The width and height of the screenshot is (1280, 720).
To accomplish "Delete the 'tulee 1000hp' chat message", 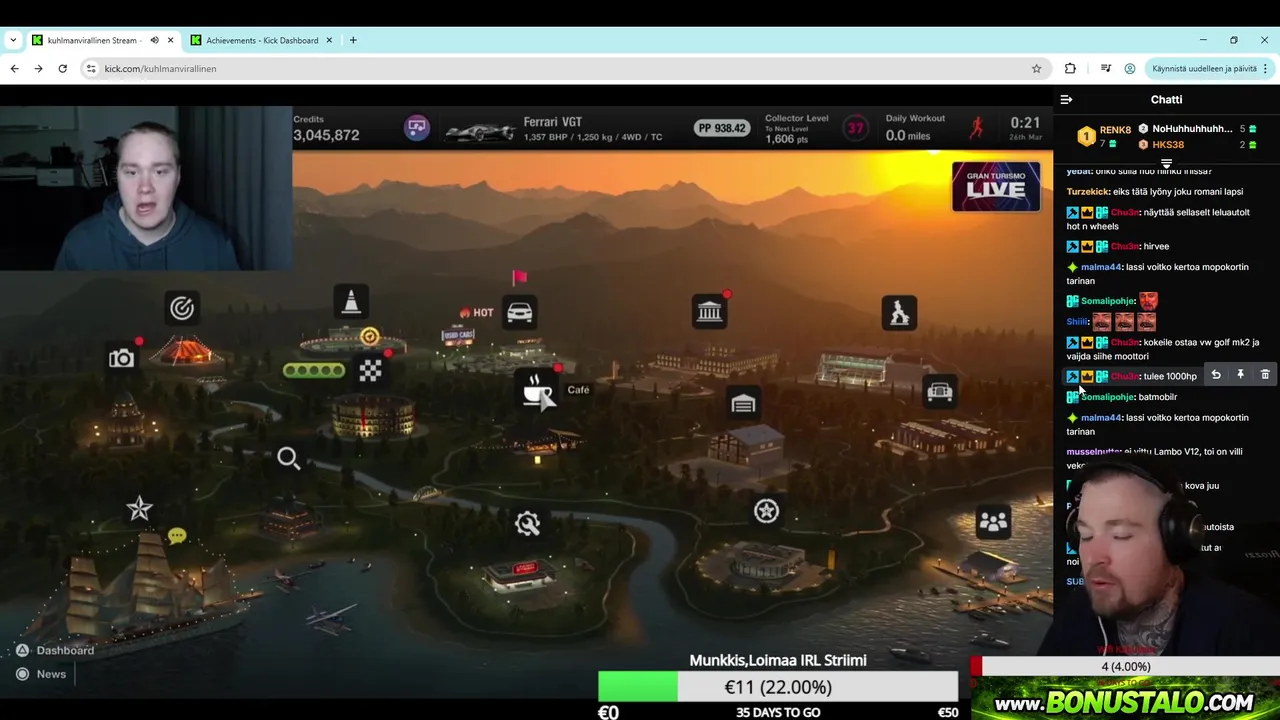I will point(1265,375).
